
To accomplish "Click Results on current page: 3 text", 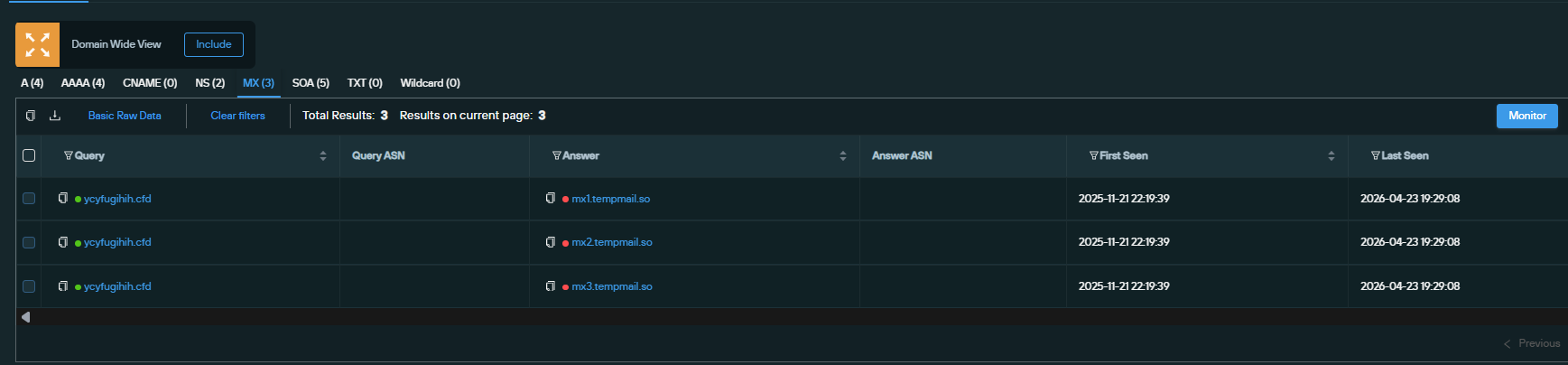I will [473, 116].
